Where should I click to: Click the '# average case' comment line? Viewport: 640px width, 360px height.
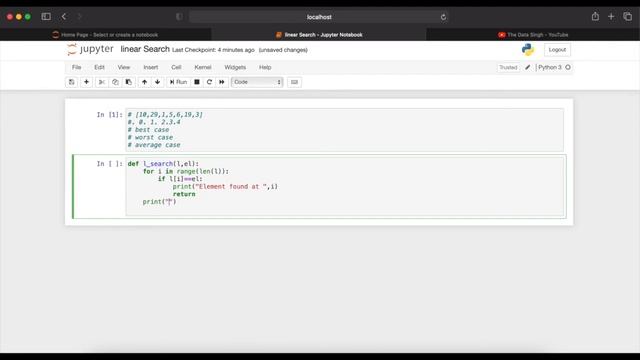[x=154, y=145]
